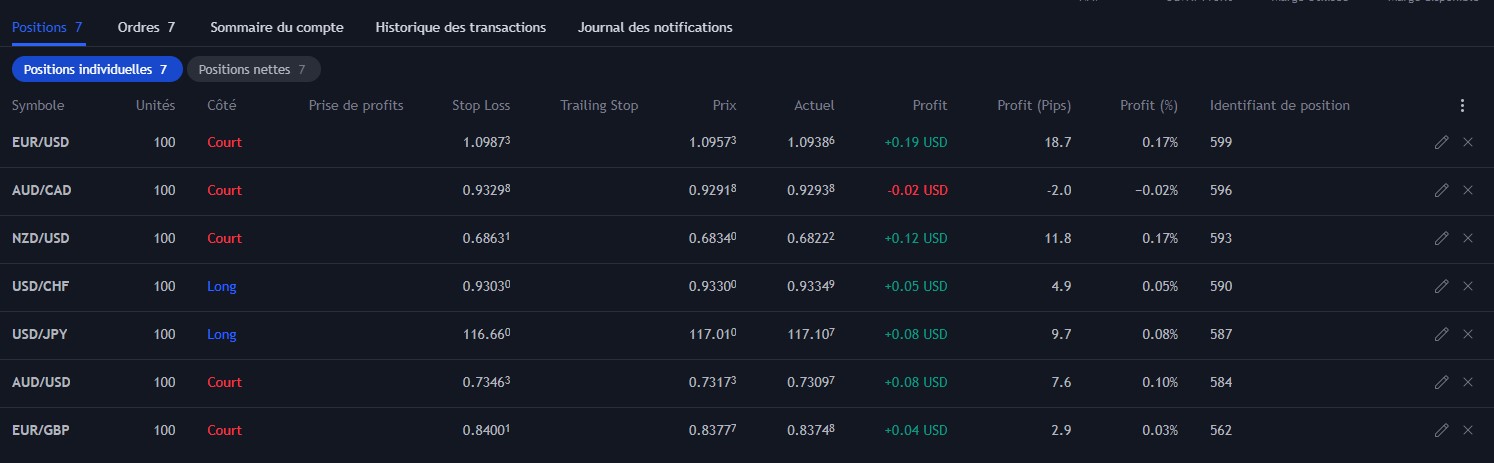Edit the AUD/CAD position

(1441, 190)
